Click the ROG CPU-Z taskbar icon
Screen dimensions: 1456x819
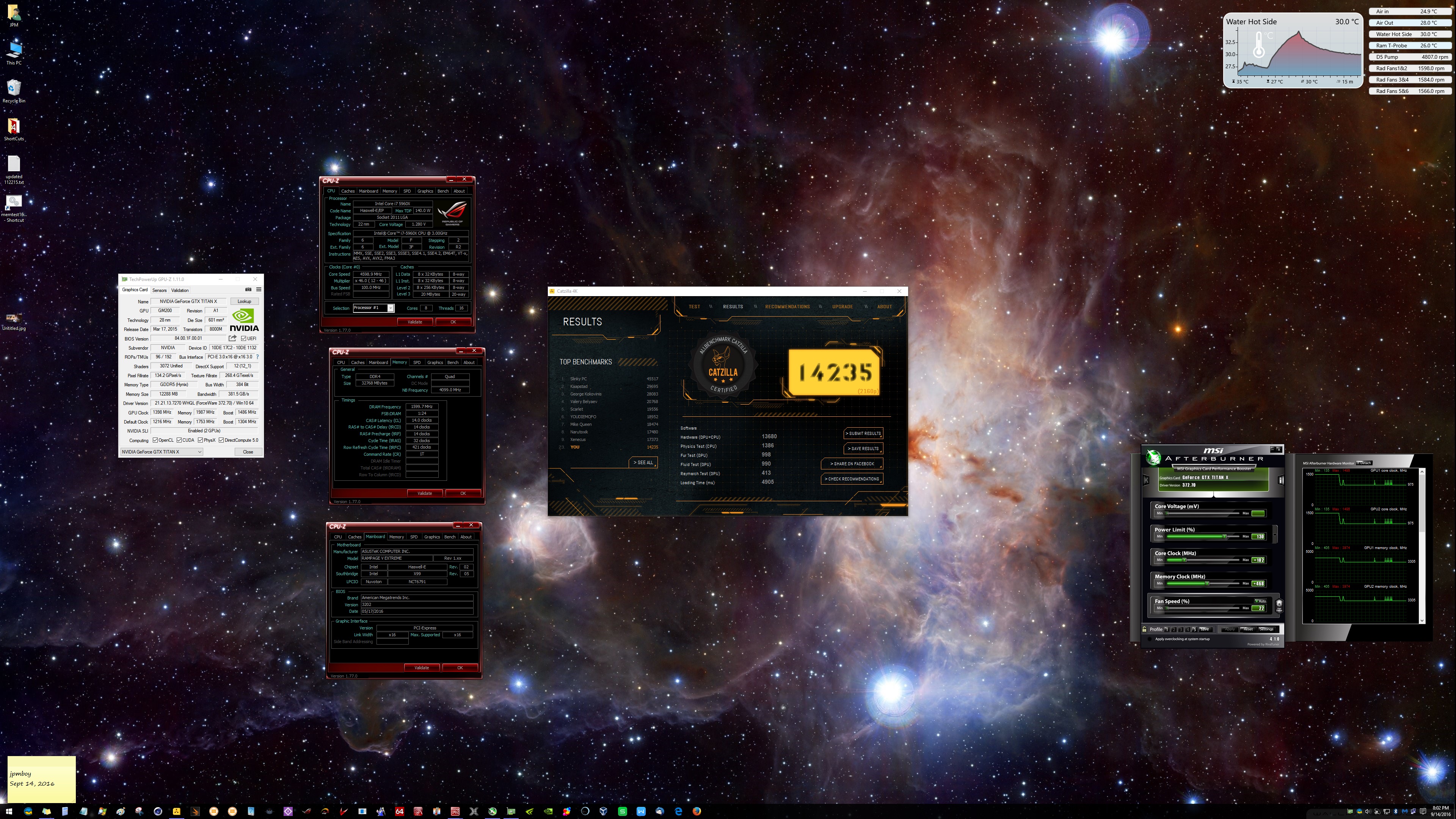pos(455,811)
